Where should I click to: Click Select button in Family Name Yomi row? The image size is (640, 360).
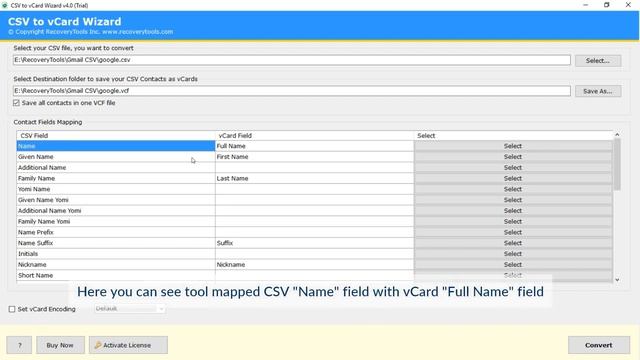[x=513, y=222]
